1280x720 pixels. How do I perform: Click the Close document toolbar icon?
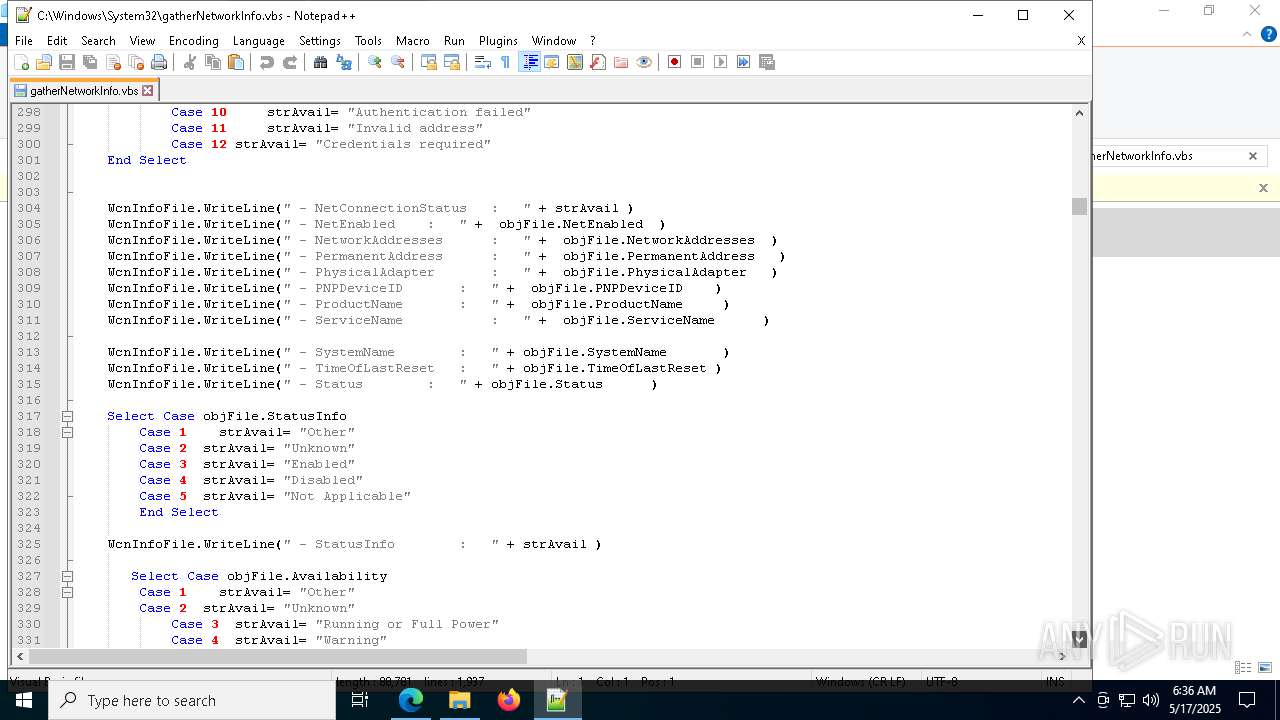(113, 62)
